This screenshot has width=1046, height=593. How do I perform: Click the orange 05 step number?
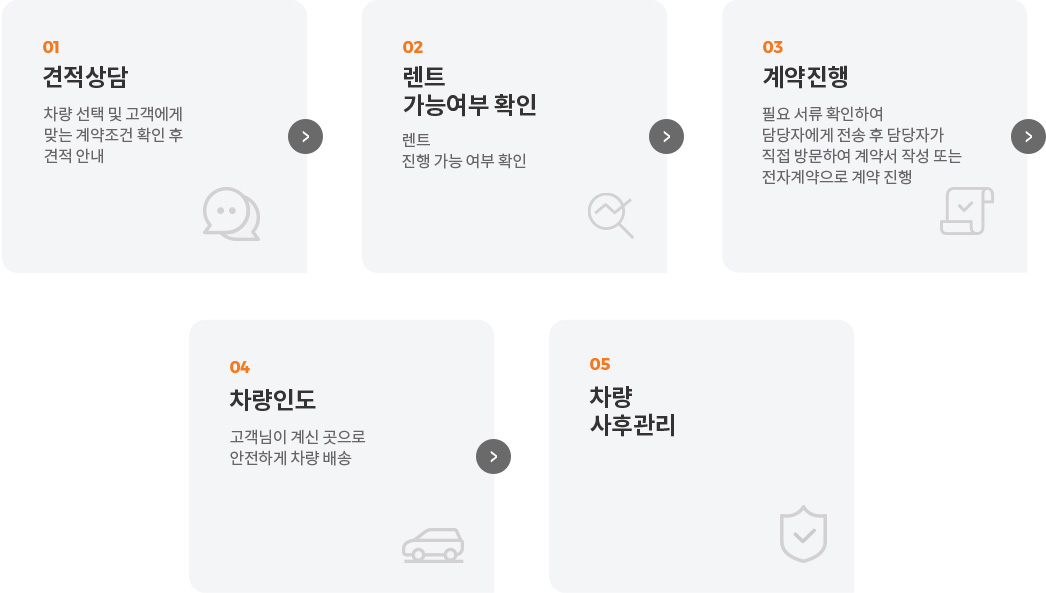[600, 364]
